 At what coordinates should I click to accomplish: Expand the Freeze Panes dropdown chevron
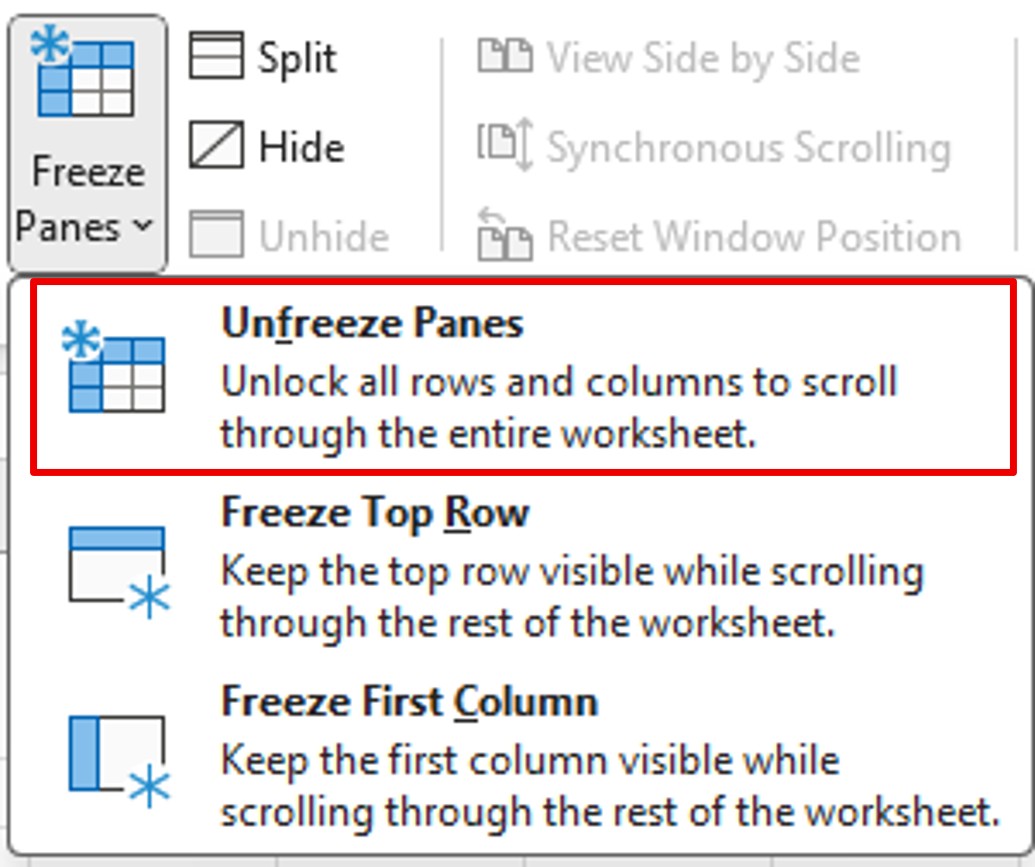(x=143, y=227)
